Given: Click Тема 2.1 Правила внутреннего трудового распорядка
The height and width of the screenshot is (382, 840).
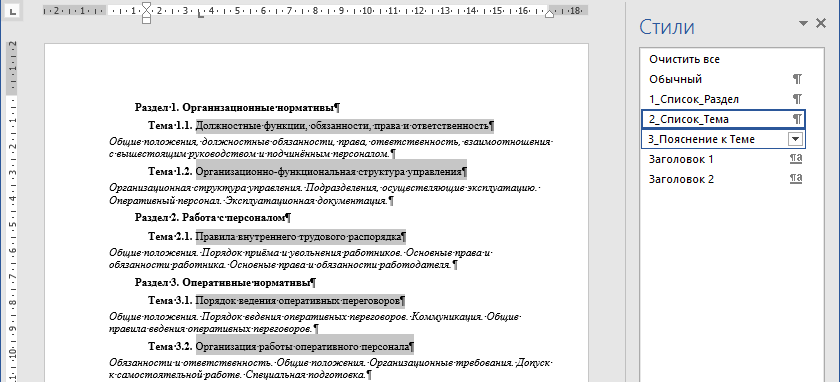Looking at the screenshot, I should click(x=278, y=236).
